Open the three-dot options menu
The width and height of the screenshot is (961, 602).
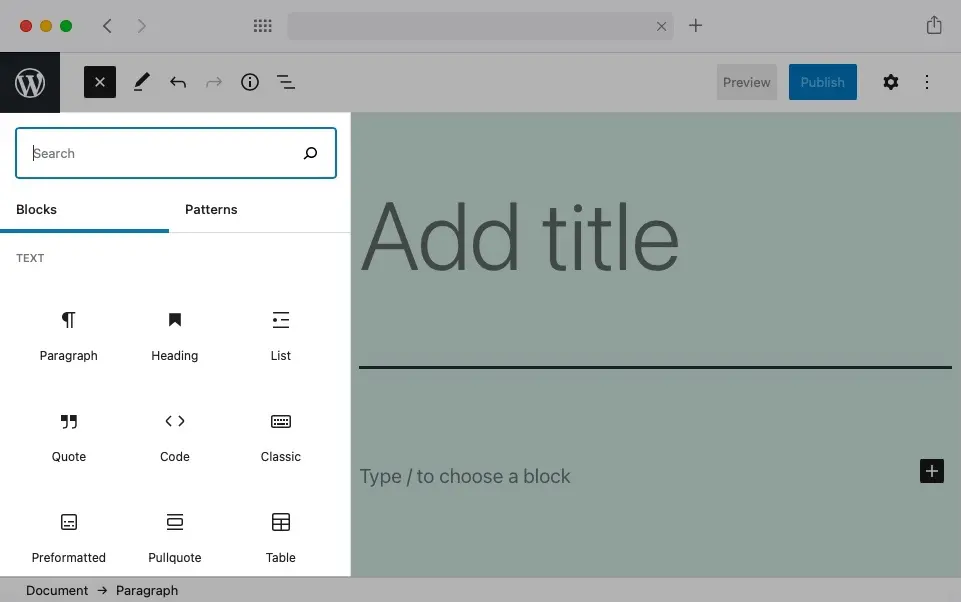[926, 82]
